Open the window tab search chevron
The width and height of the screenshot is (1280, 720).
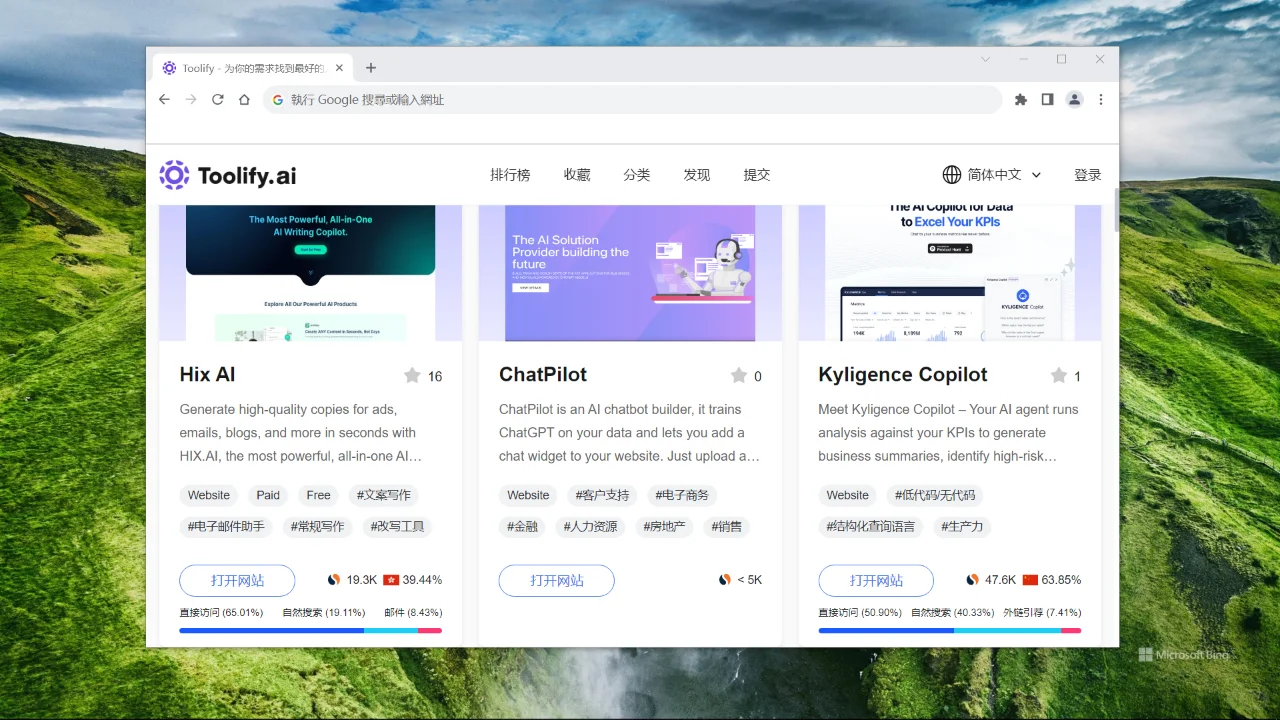[985, 60]
